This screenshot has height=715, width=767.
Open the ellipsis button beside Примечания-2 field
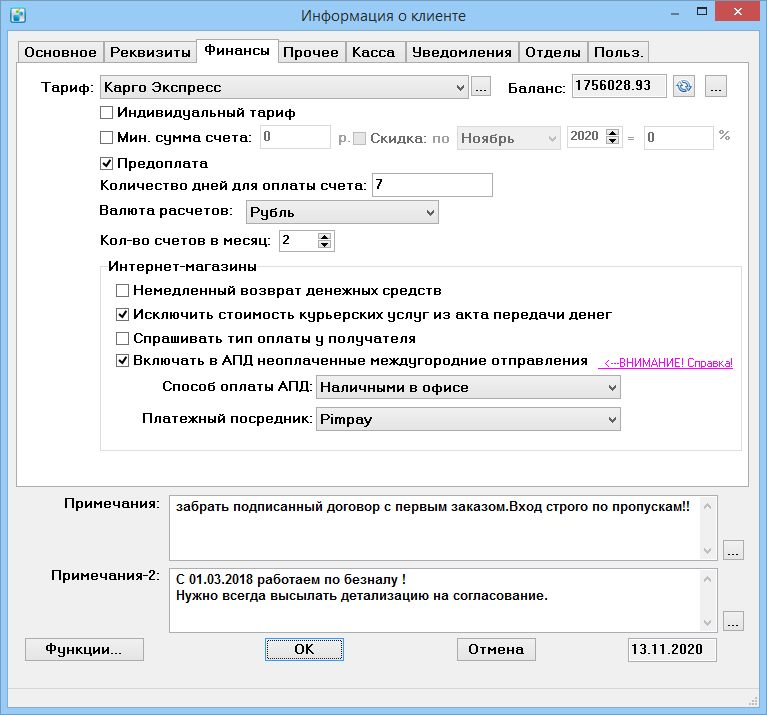733,621
